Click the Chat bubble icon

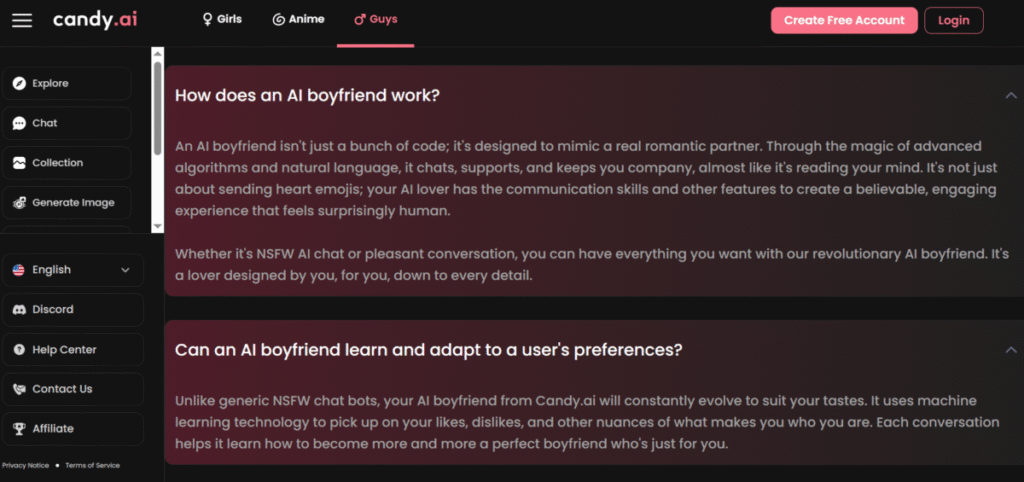point(19,123)
